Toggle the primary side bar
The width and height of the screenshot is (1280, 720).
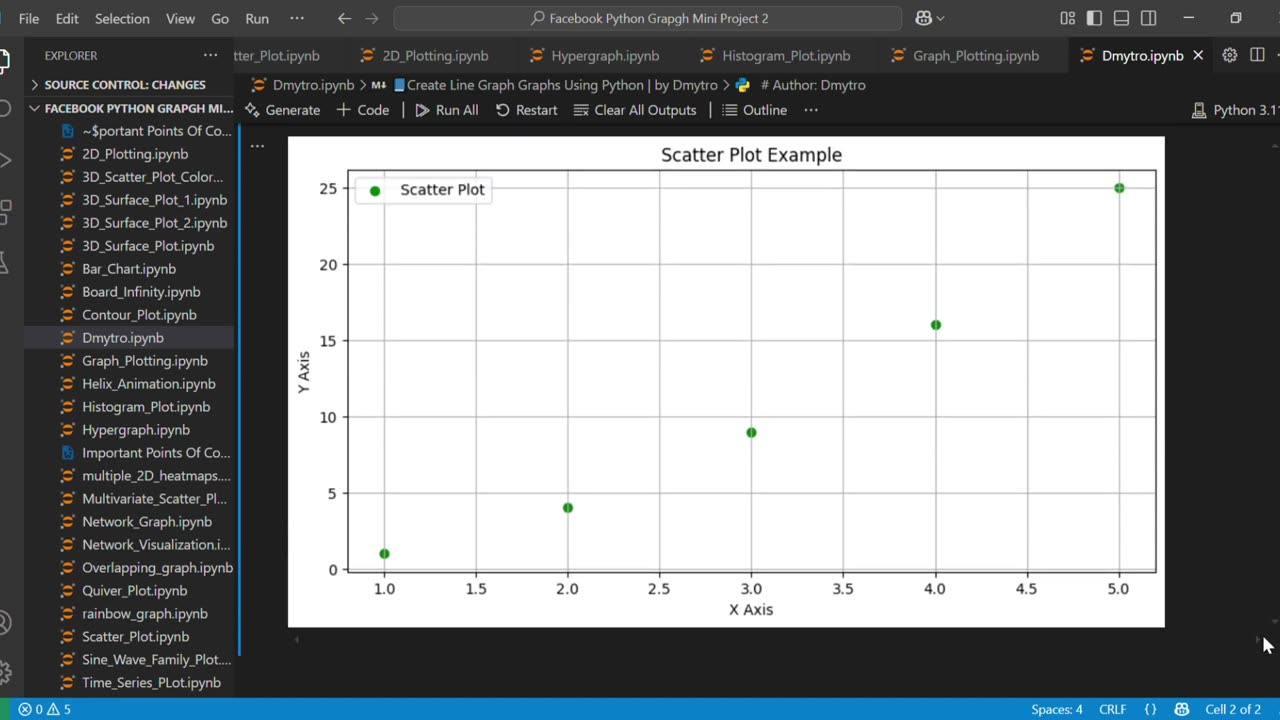(x=1094, y=18)
